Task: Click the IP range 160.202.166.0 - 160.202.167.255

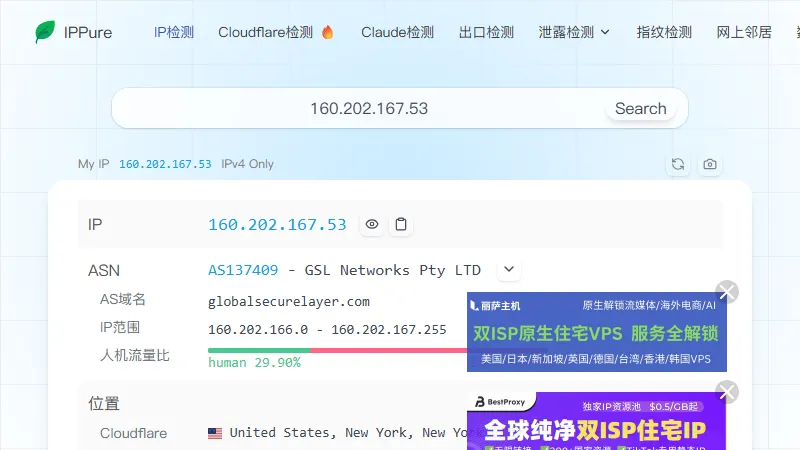Action: (327, 330)
